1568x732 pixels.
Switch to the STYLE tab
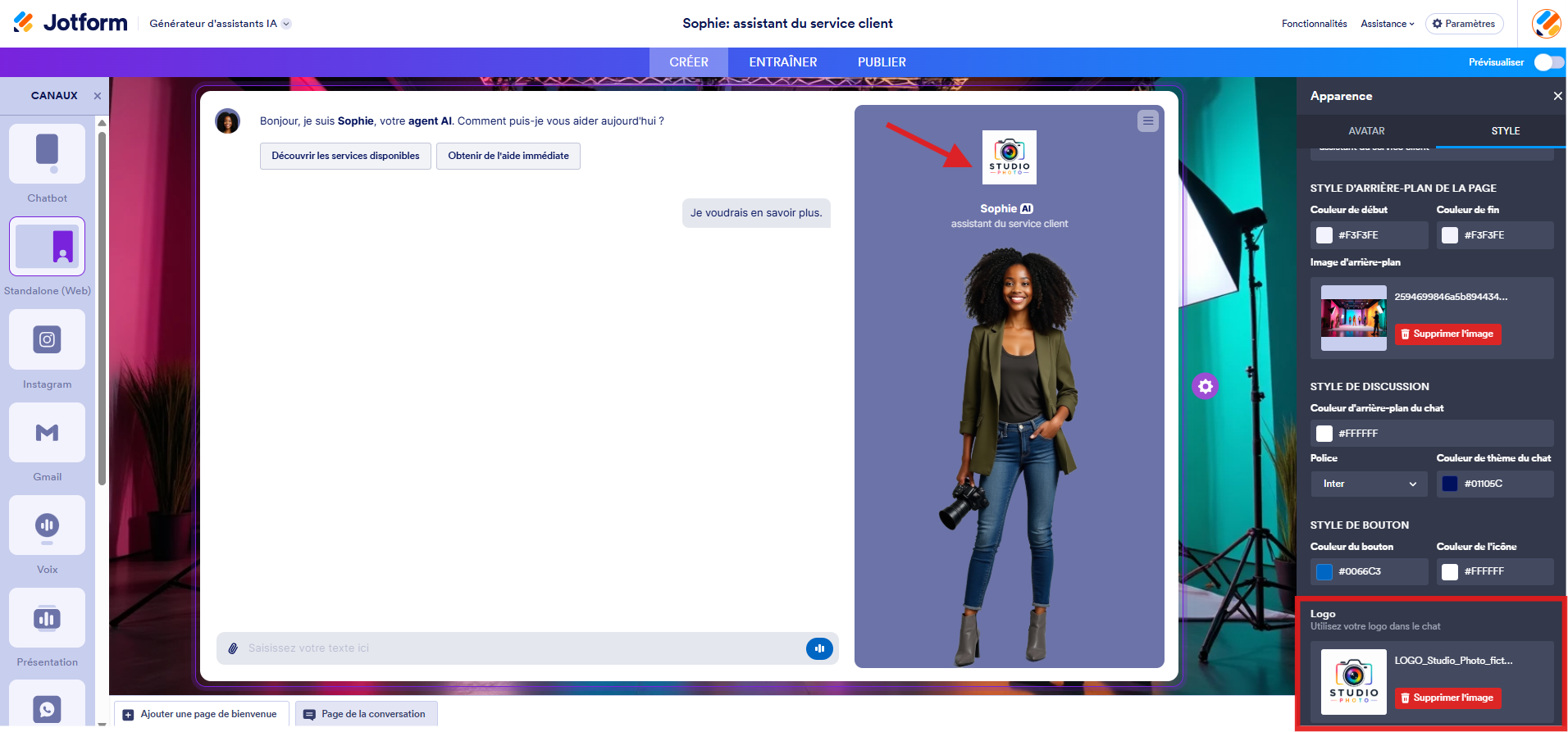point(1505,131)
